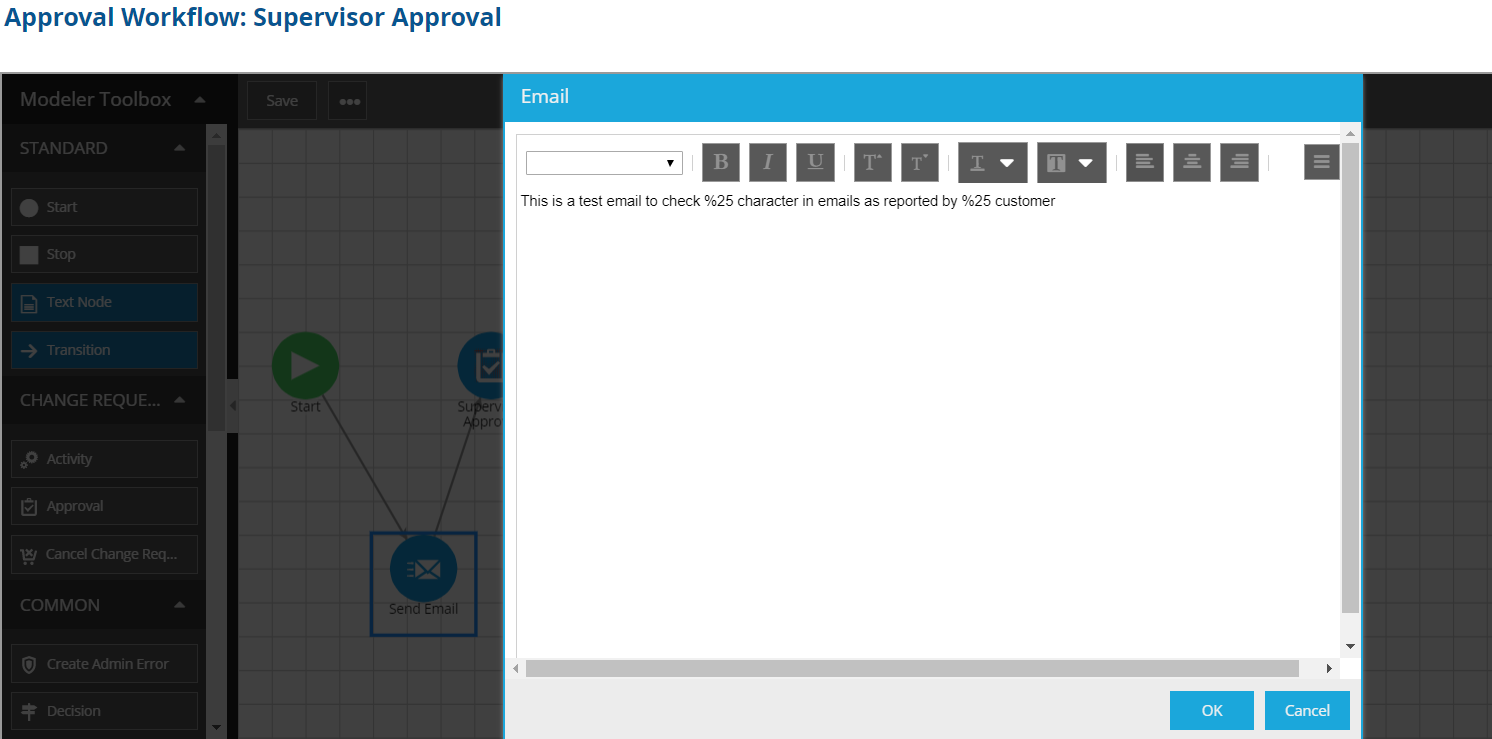This screenshot has height=739, width=1492.
Task: Collapse the COMMON toolbox section
Action: (179, 605)
